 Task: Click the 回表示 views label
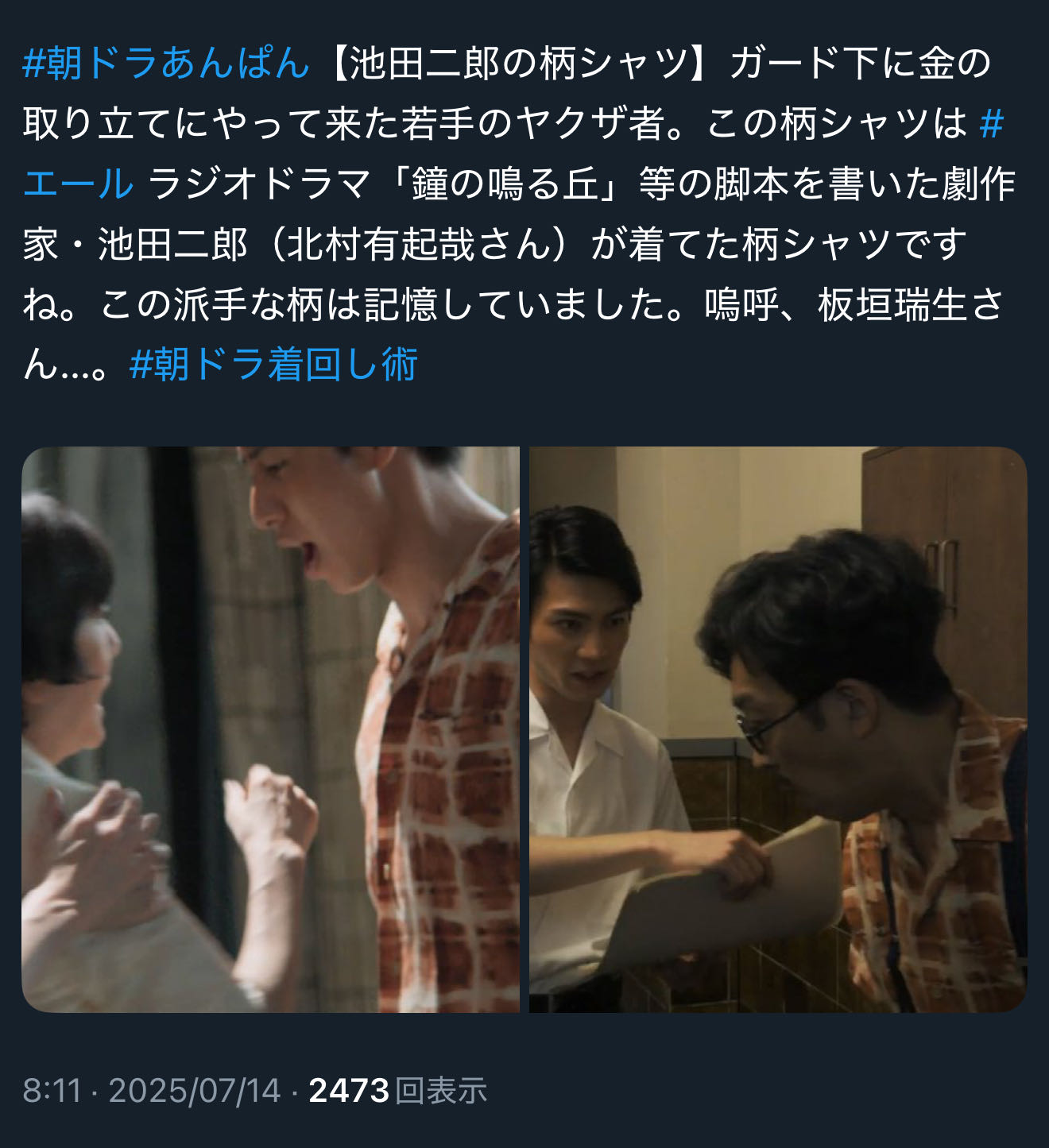click(441, 1091)
